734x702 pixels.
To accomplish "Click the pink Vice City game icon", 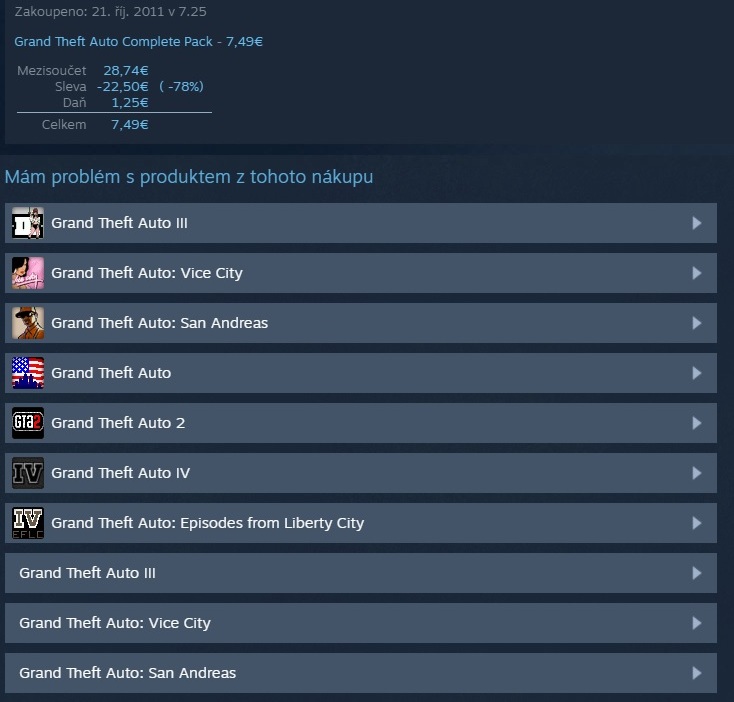I will point(28,273).
